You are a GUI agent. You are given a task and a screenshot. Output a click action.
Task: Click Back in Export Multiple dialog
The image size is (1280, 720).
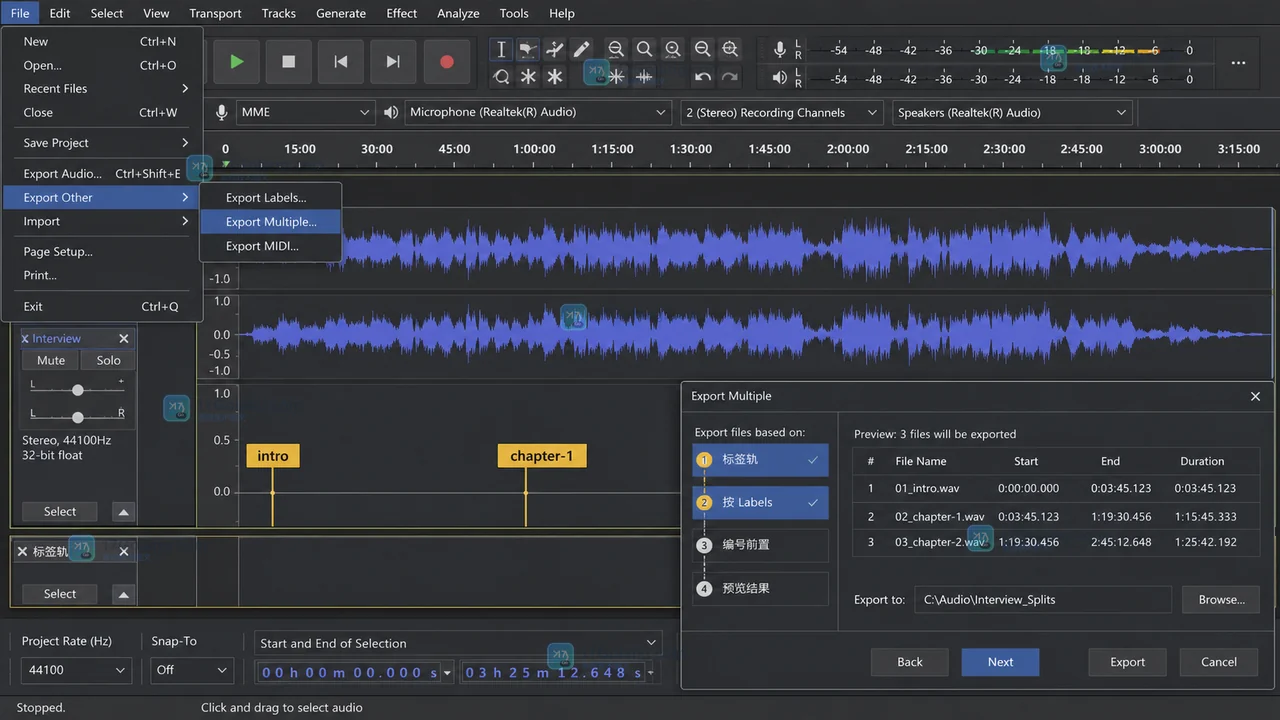[910, 662]
